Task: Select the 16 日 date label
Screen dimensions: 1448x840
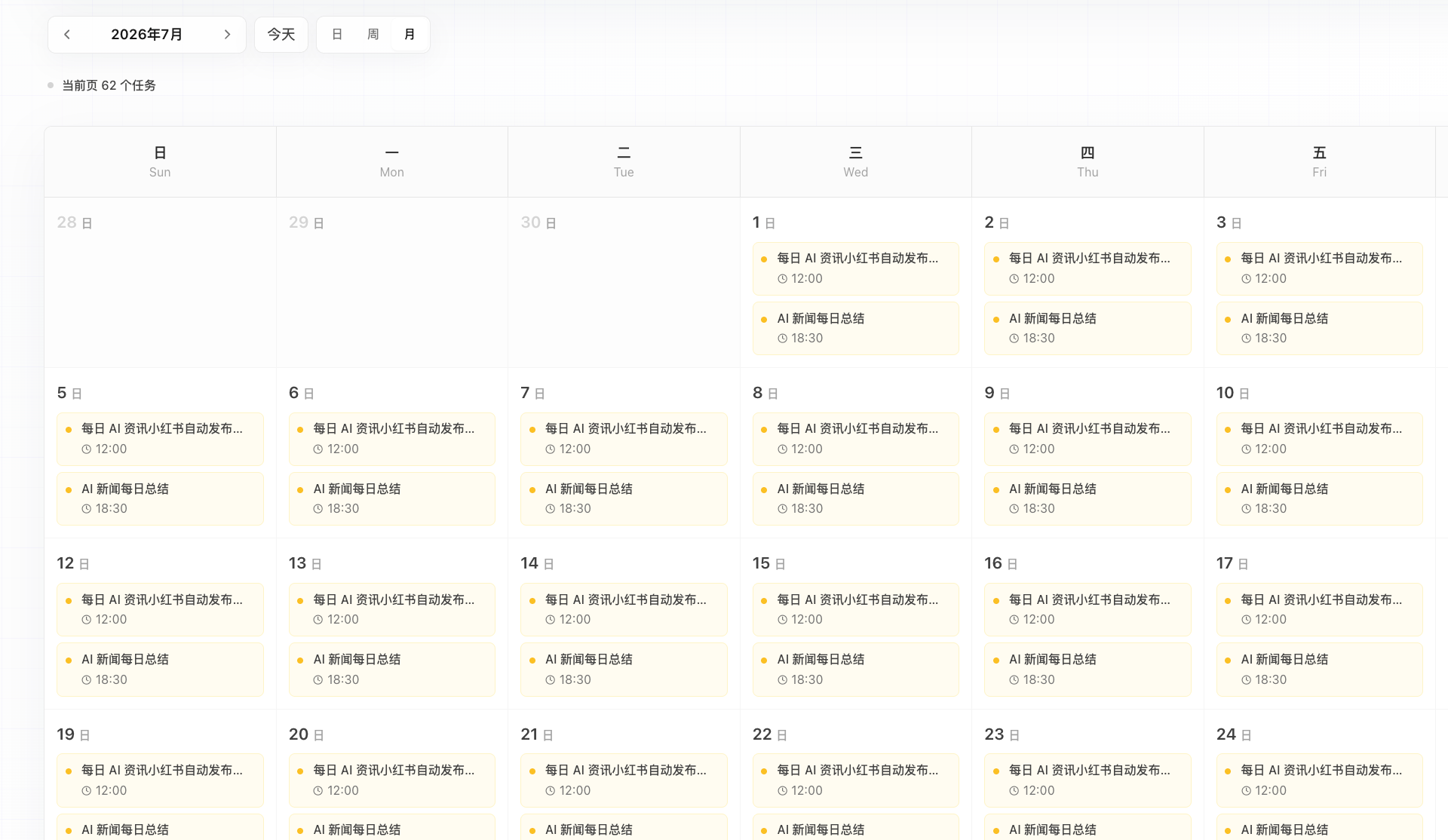Action: [1001, 563]
